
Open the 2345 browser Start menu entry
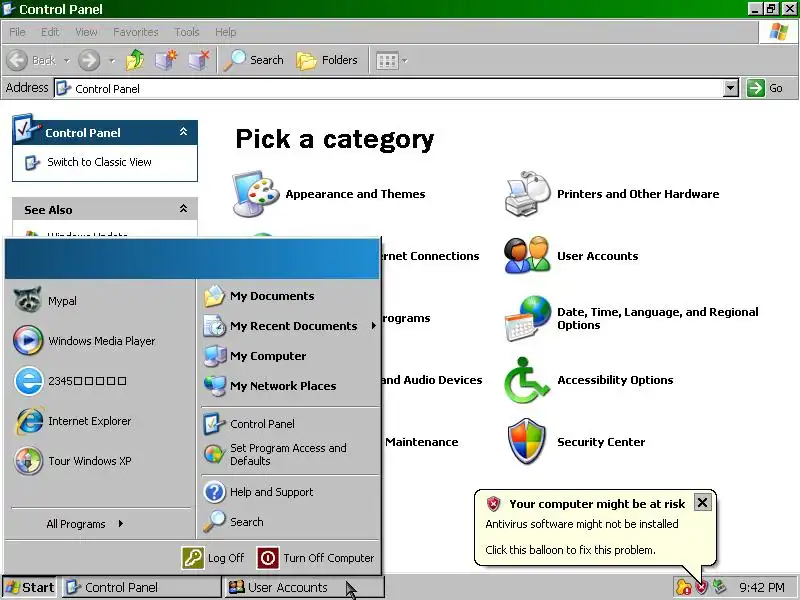[99, 381]
